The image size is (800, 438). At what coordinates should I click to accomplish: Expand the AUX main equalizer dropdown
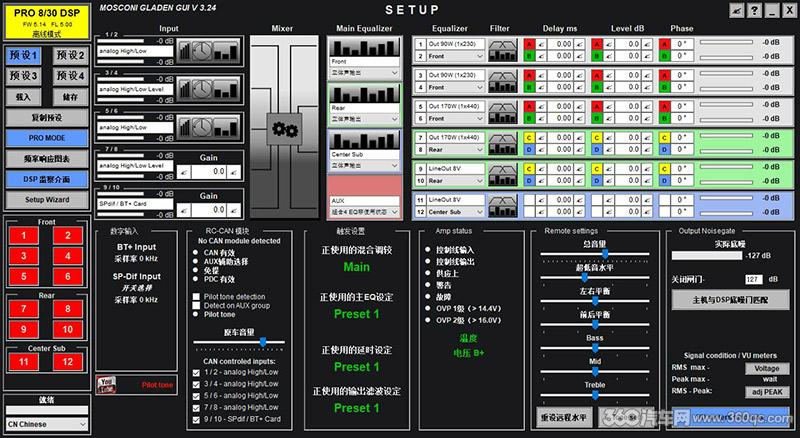click(x=364, y=211)
